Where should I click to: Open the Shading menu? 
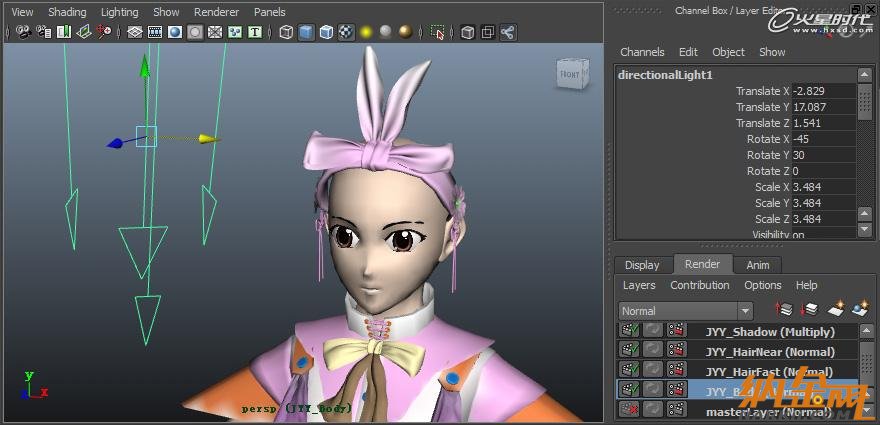67,12
